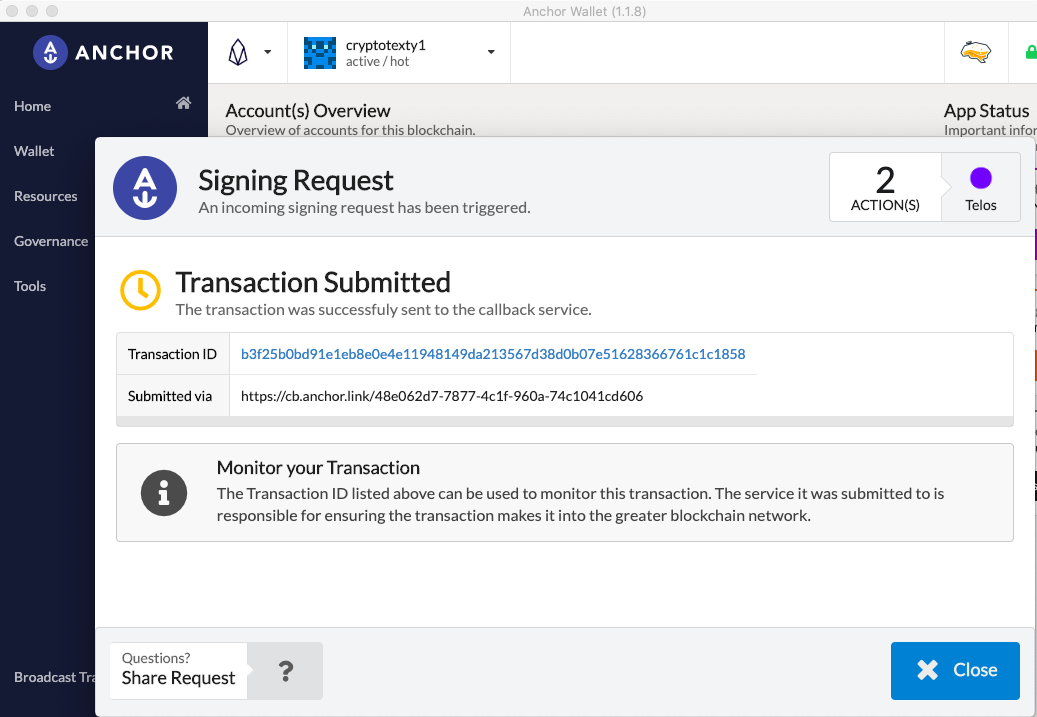
Task: Click the green wallet lock icon
Action: click(1030, 52)
